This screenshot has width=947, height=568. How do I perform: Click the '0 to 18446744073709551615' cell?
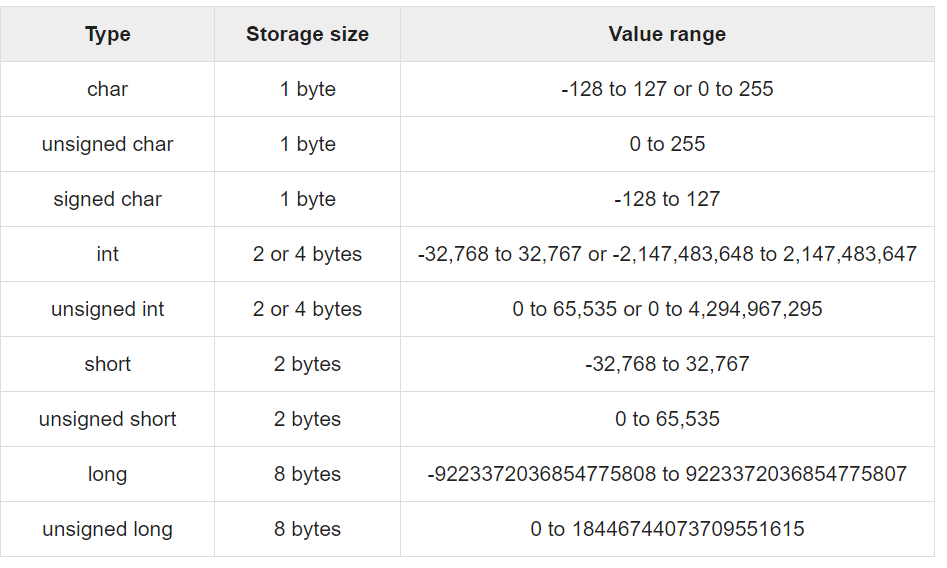[667, 529]
